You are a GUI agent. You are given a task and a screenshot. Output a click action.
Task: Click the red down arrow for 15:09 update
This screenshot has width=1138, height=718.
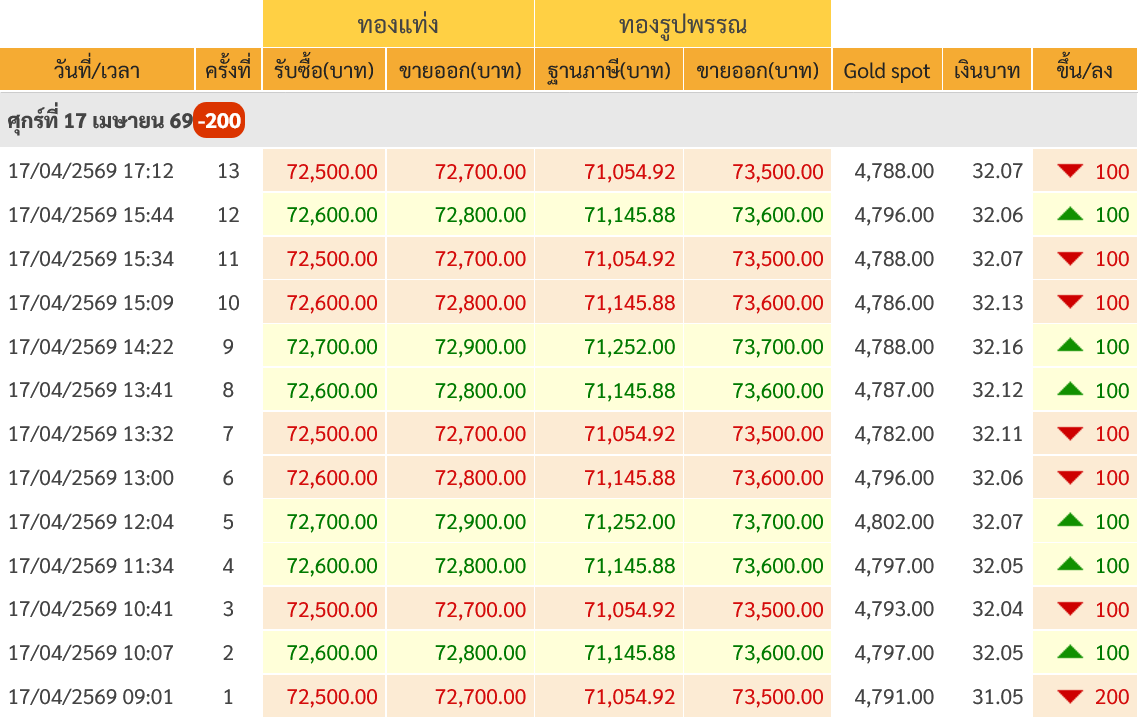tap(1070, 302)
